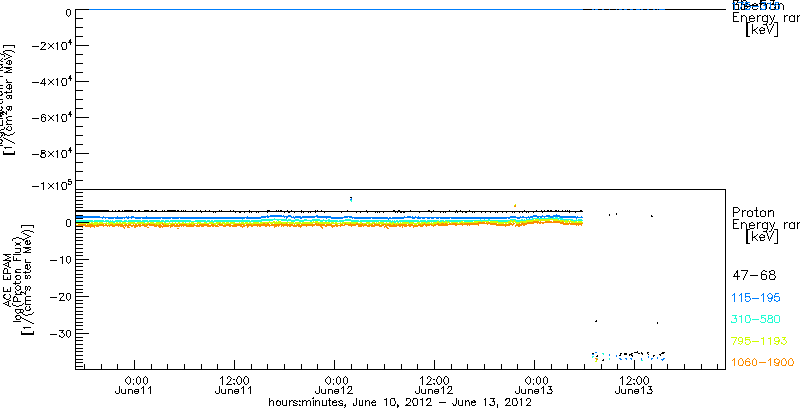This screenshot has height=410, width=800.
Task: Click the -4×10⁴ tick label on upper plot
Action: 51,82
